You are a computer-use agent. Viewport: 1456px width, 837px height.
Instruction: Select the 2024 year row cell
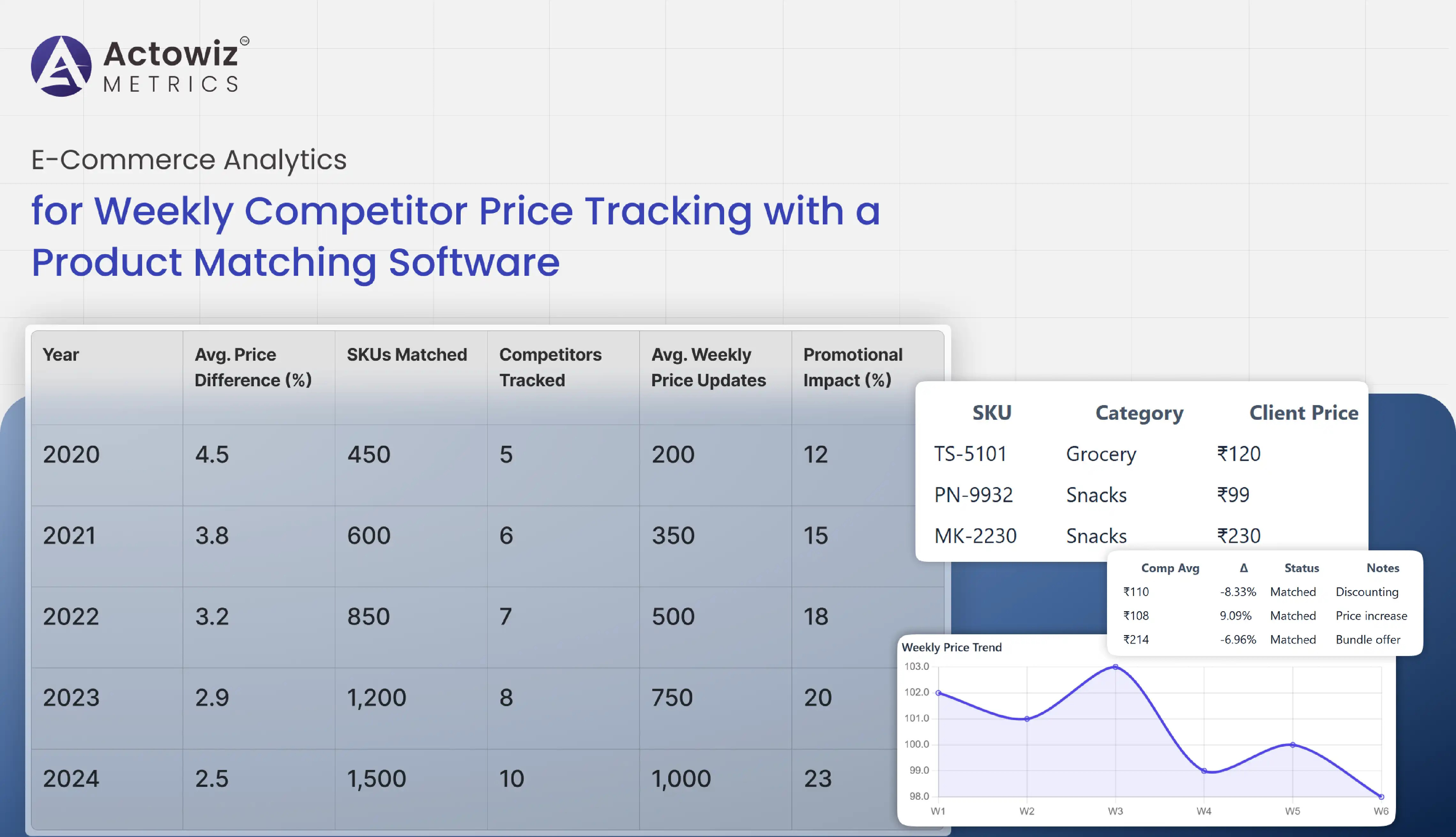[71, 778]
